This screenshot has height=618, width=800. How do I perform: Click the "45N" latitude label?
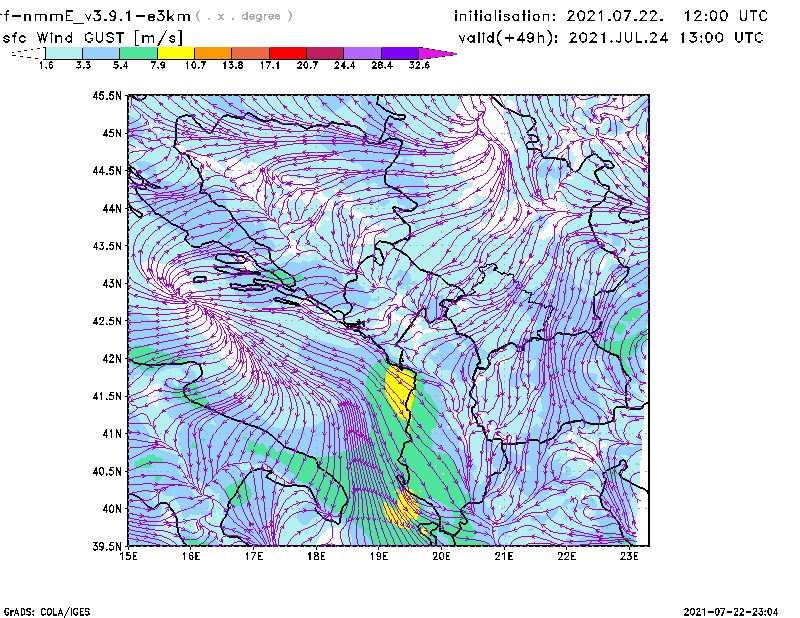(x=112, y=133)
